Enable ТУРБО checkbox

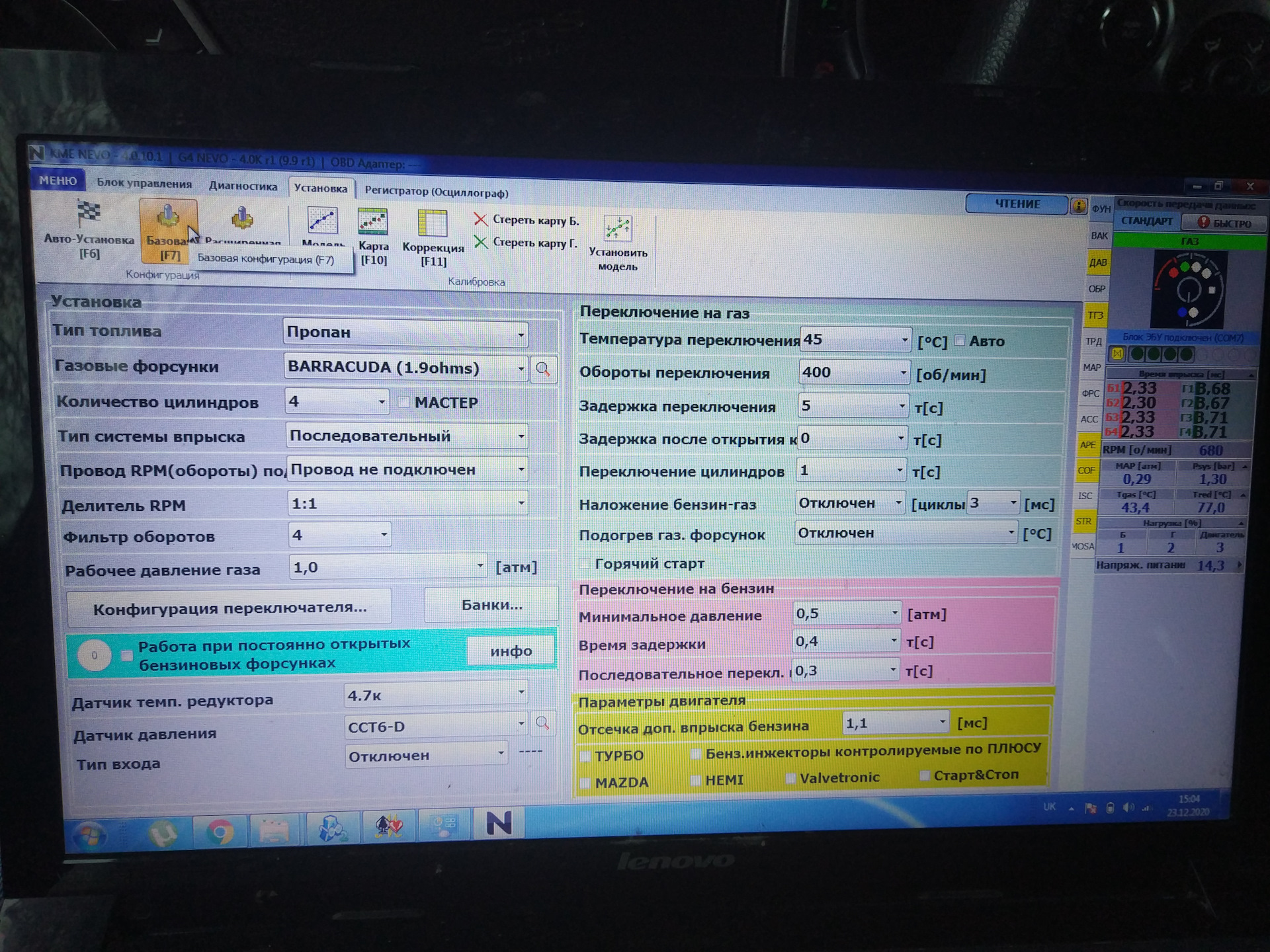click(x=585, y=756)
